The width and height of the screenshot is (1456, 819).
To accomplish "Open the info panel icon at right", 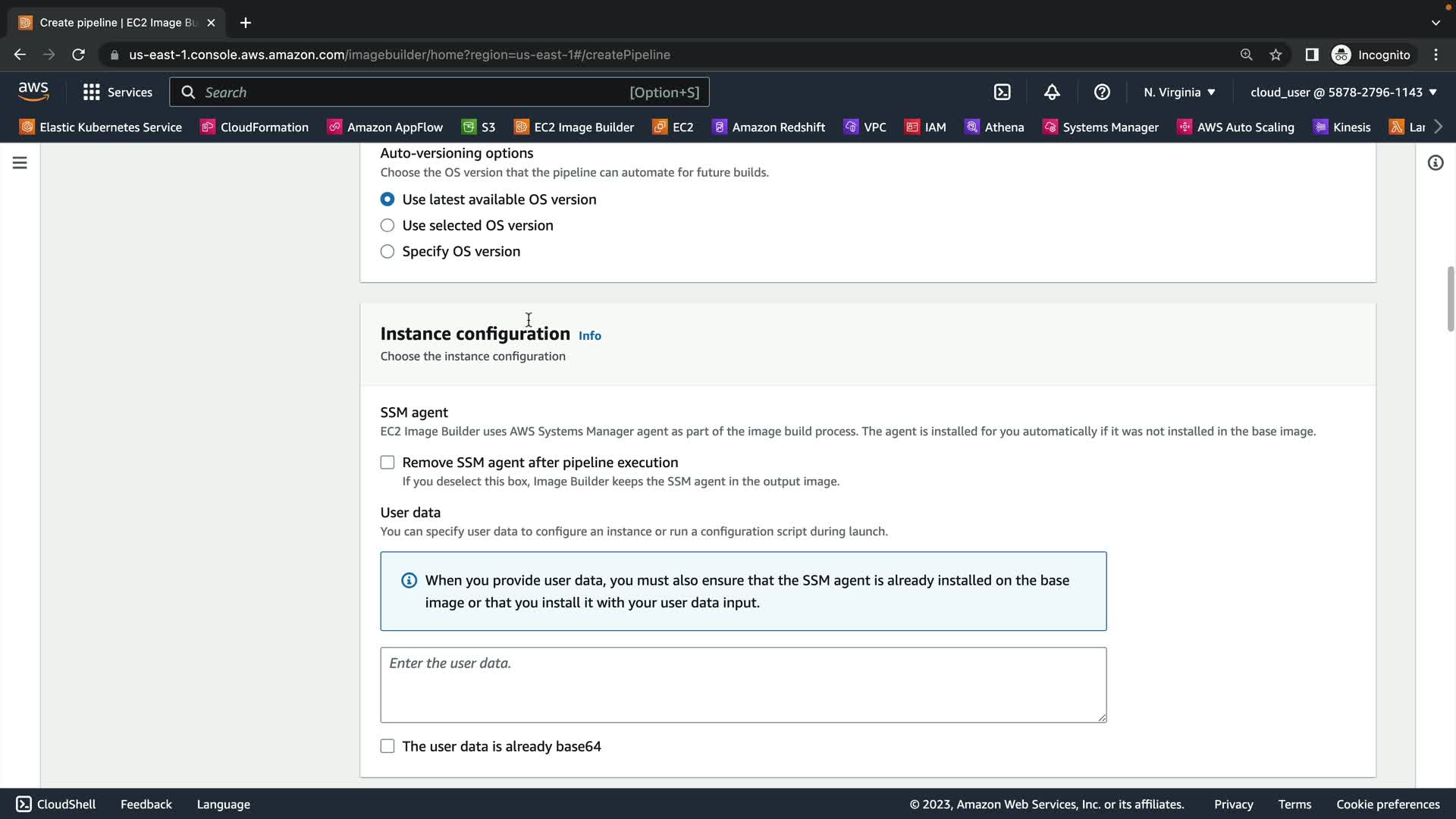I will (1435, 163).
